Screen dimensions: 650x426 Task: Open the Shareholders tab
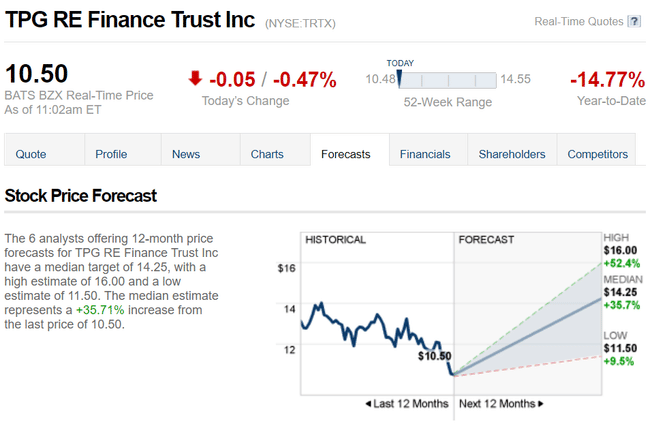click(512, 154)
